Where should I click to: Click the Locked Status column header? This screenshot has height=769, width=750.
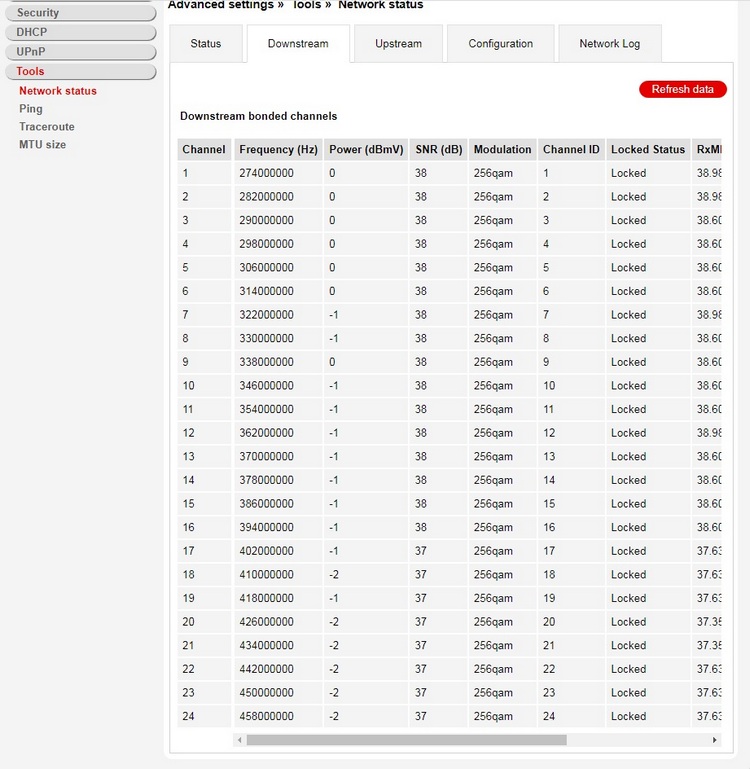click(x=647, y=150)
